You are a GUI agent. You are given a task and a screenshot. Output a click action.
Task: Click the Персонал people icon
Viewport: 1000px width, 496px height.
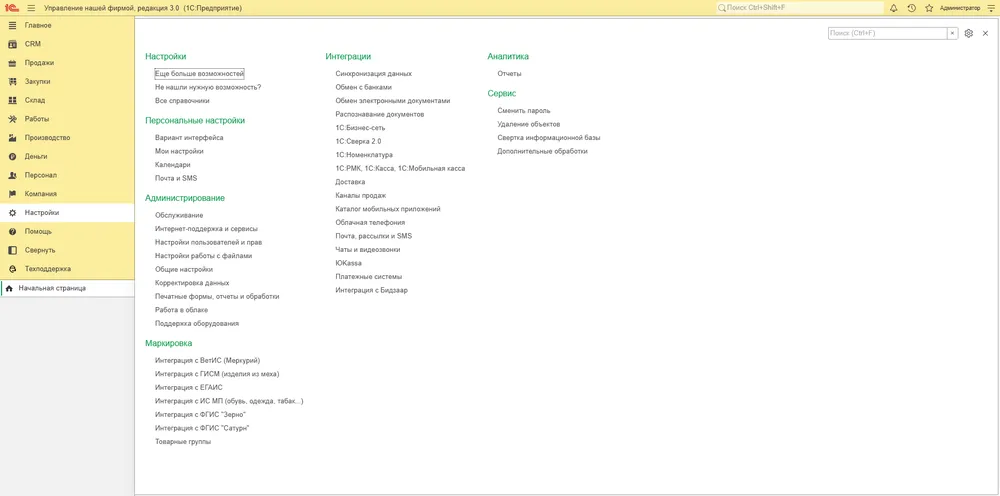pyautogui.click(x=12, y=175)
